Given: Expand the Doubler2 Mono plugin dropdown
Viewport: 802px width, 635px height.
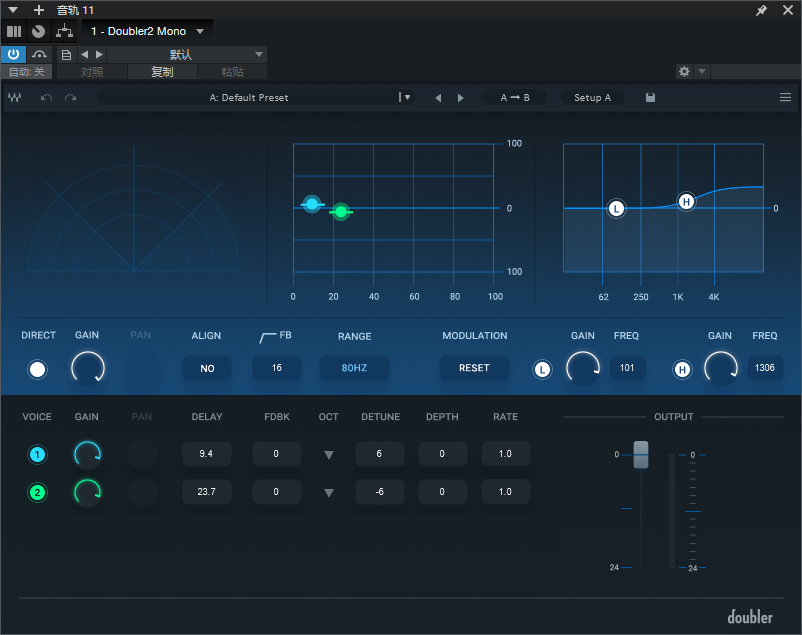Looking at the screenshot, I should coord(200,31).
